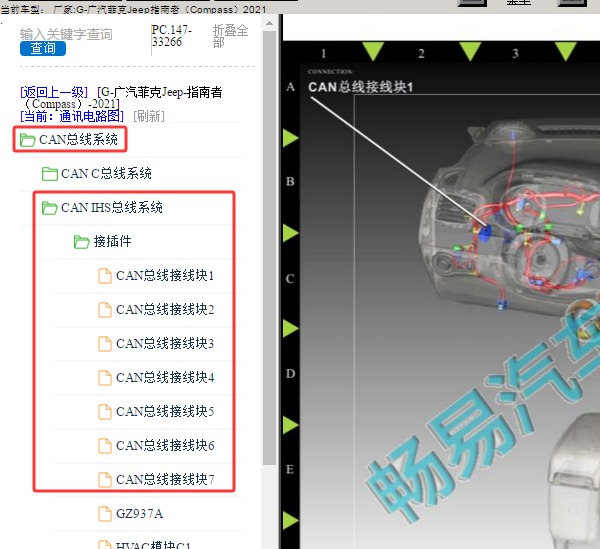Click the scroll-up arrow of tree scrollbar
This screenshot has height=549, width=600.
point(269,24)
